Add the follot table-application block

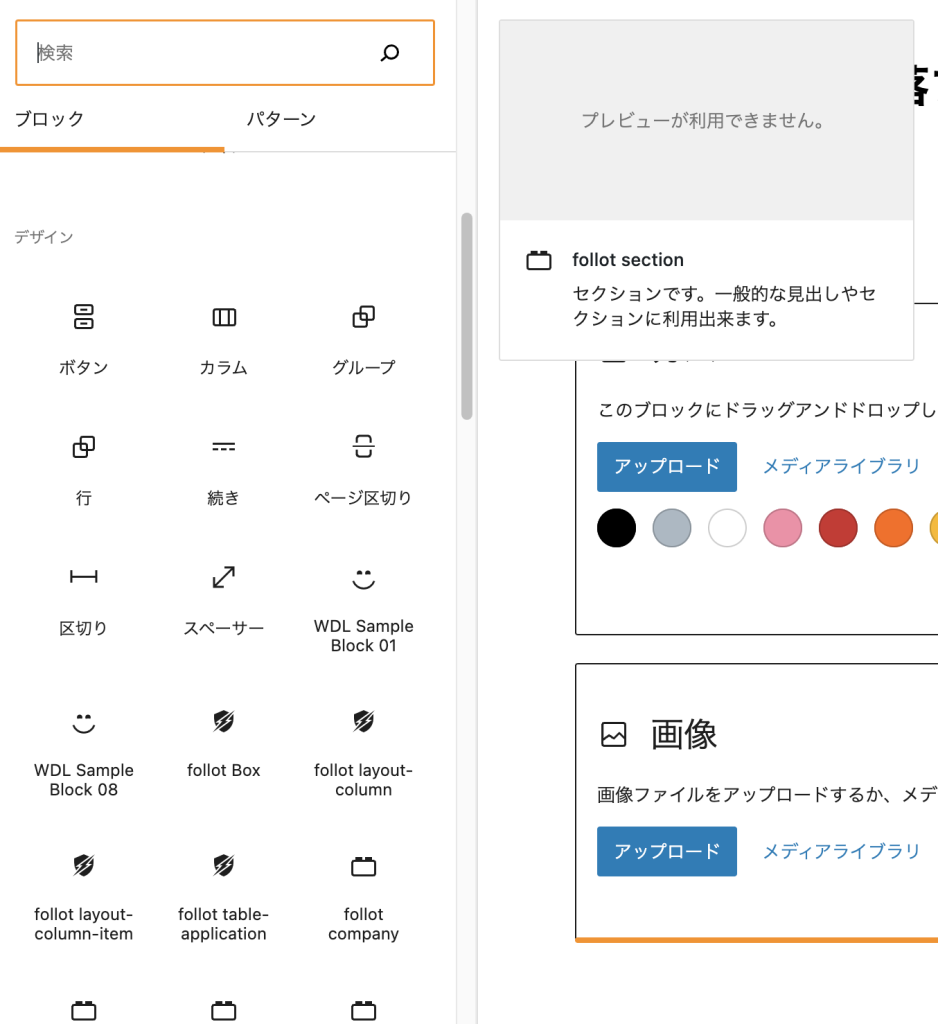point(224,897)
